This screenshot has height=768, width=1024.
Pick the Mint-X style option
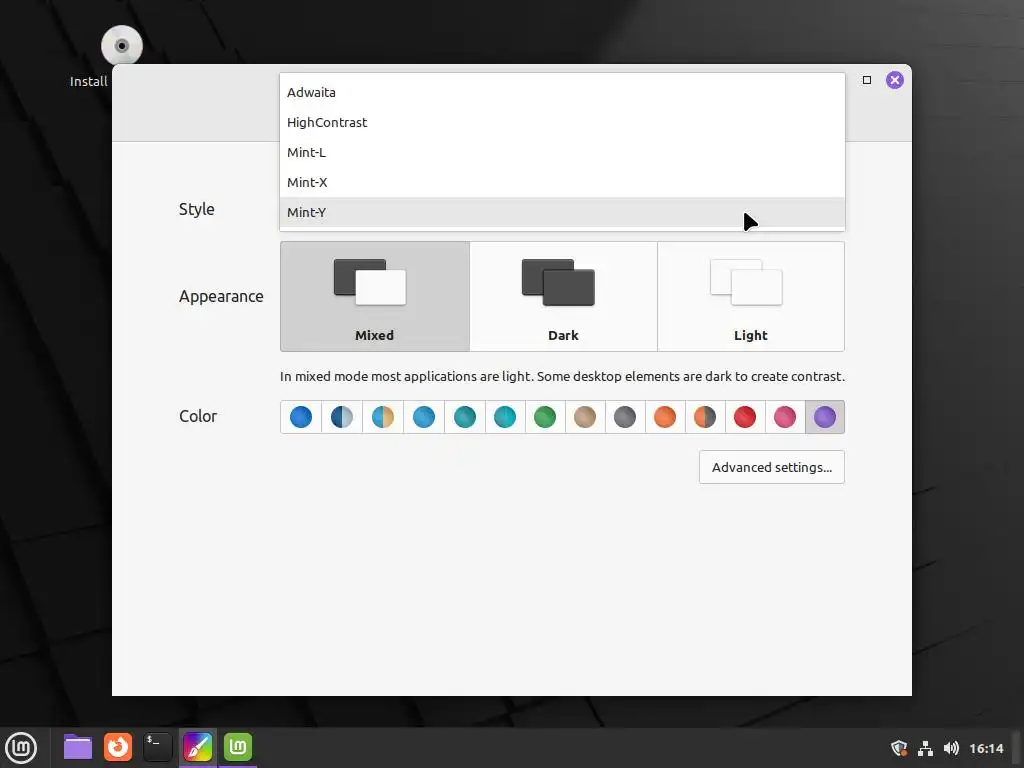pyautogui.click(x=562, y=182)
